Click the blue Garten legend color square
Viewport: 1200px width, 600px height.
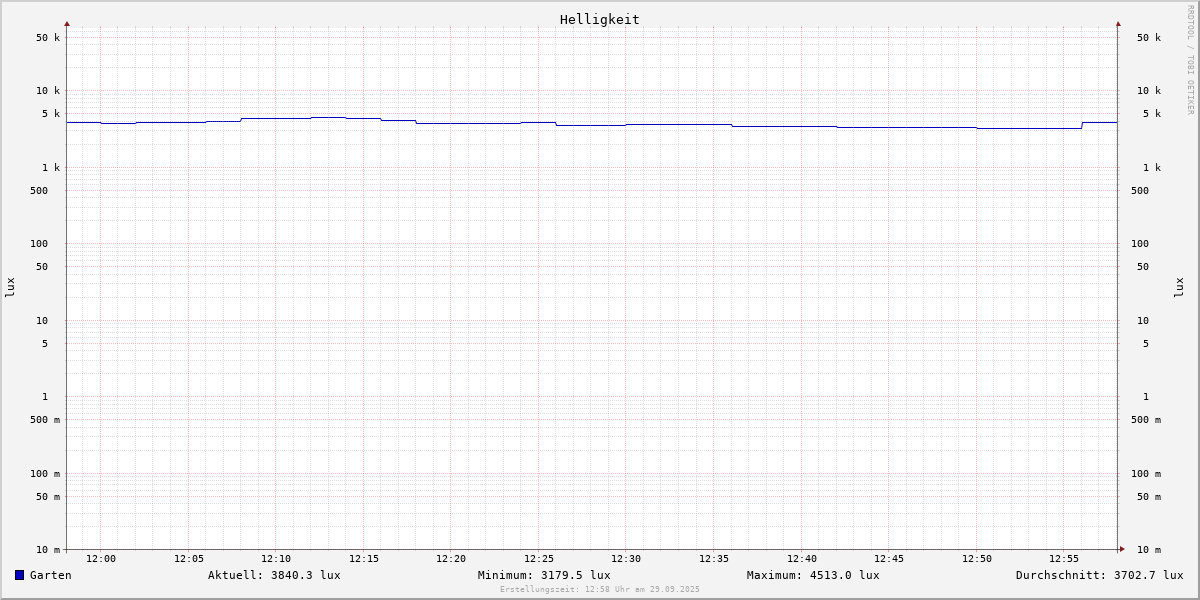click(x=19, y=575)
